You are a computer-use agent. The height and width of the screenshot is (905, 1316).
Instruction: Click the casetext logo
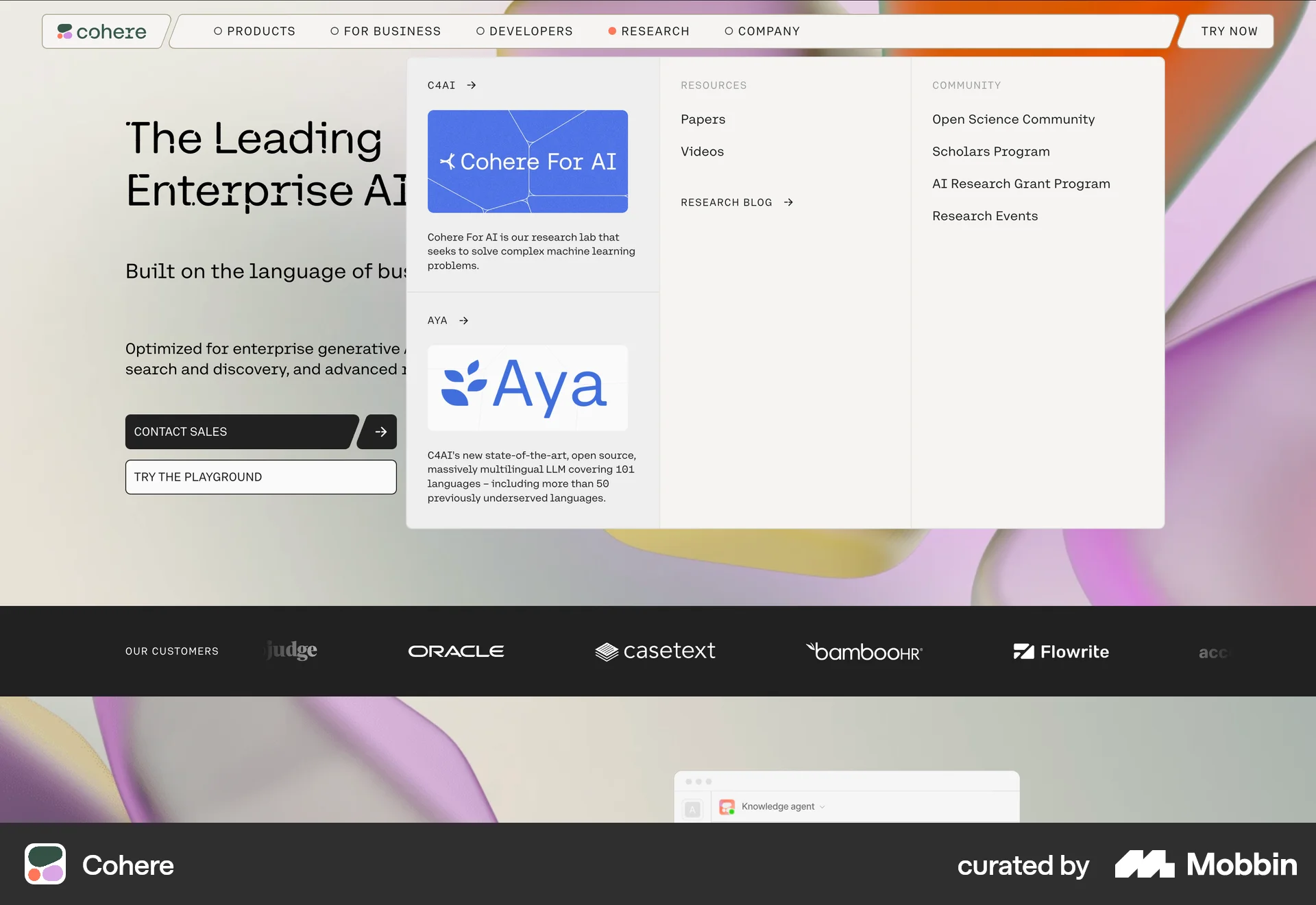click(x=655, y=651)
